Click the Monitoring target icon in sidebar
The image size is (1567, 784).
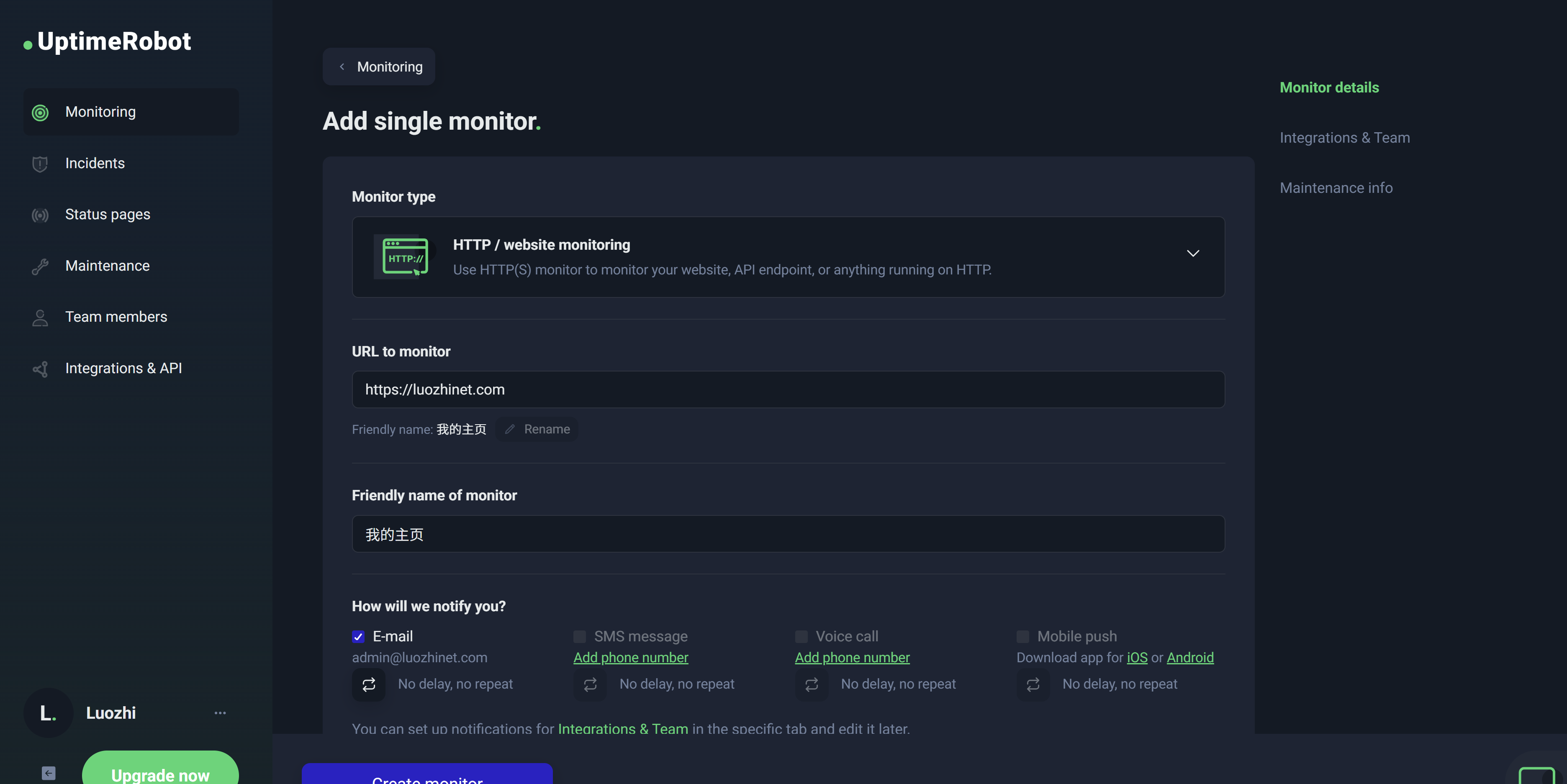point(40,113)
